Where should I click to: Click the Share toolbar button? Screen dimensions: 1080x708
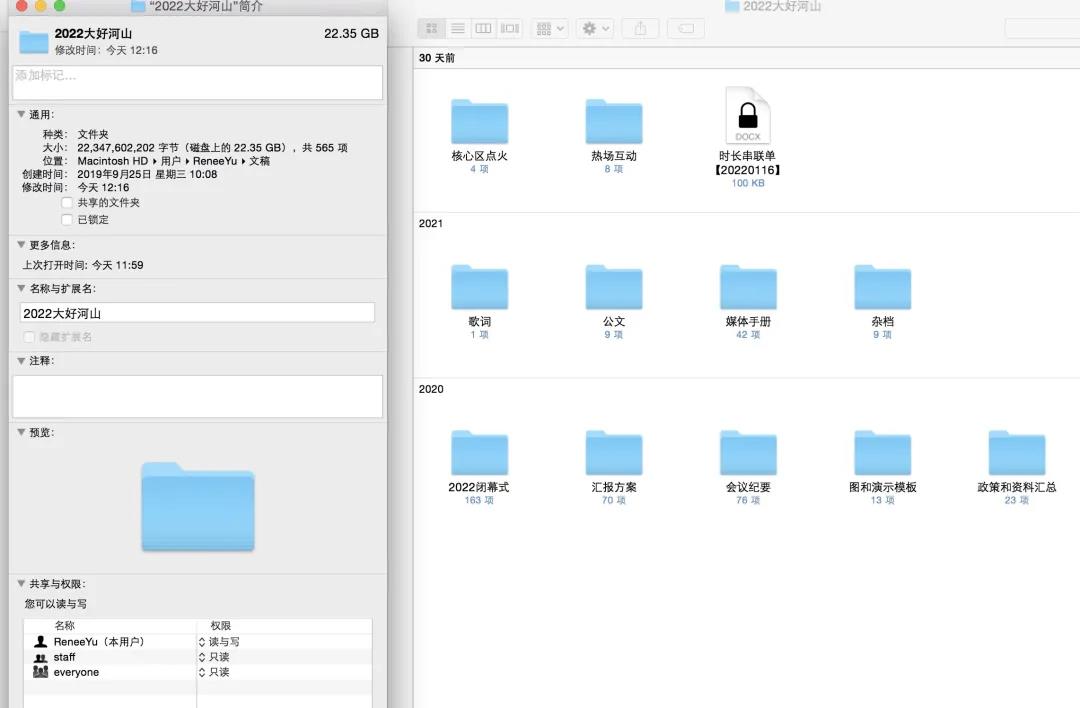[640, 29]
